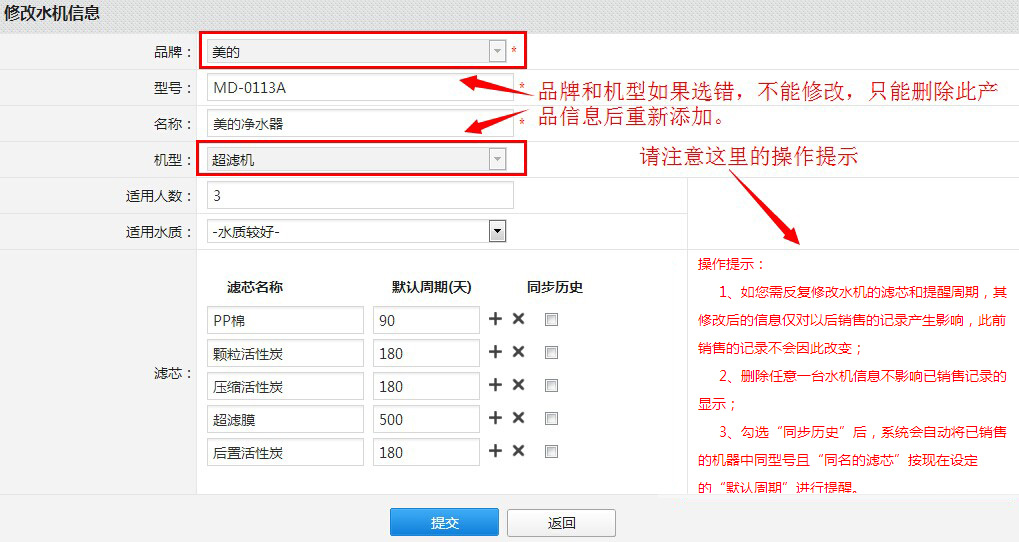
Task: Click the 型号 field containing MD-0113A
Action: tap(360, 87)
